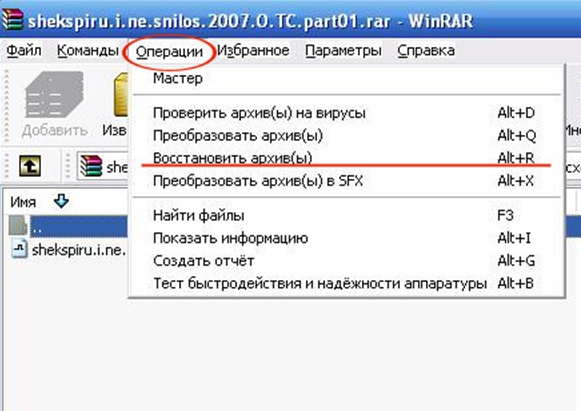Open the Параметры menu
Screen dimensions: 581x411
(x=343, y=51)
